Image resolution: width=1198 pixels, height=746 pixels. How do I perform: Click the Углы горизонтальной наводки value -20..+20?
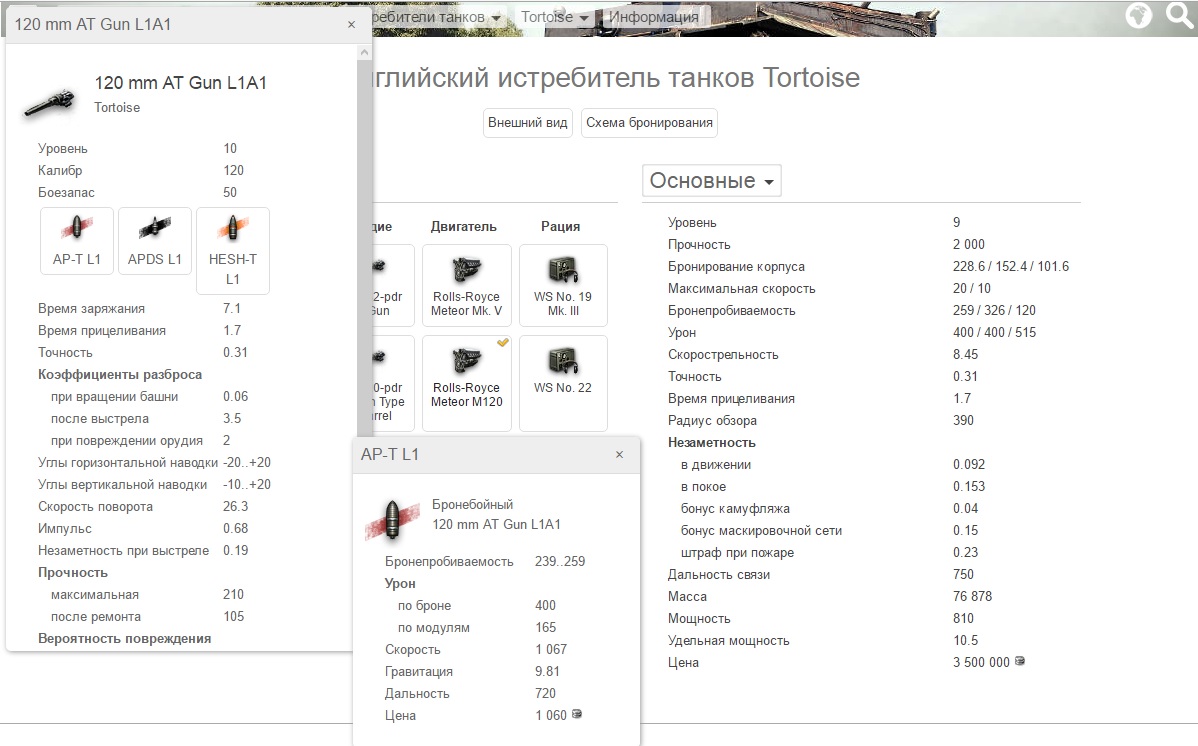tap(247, 462)
